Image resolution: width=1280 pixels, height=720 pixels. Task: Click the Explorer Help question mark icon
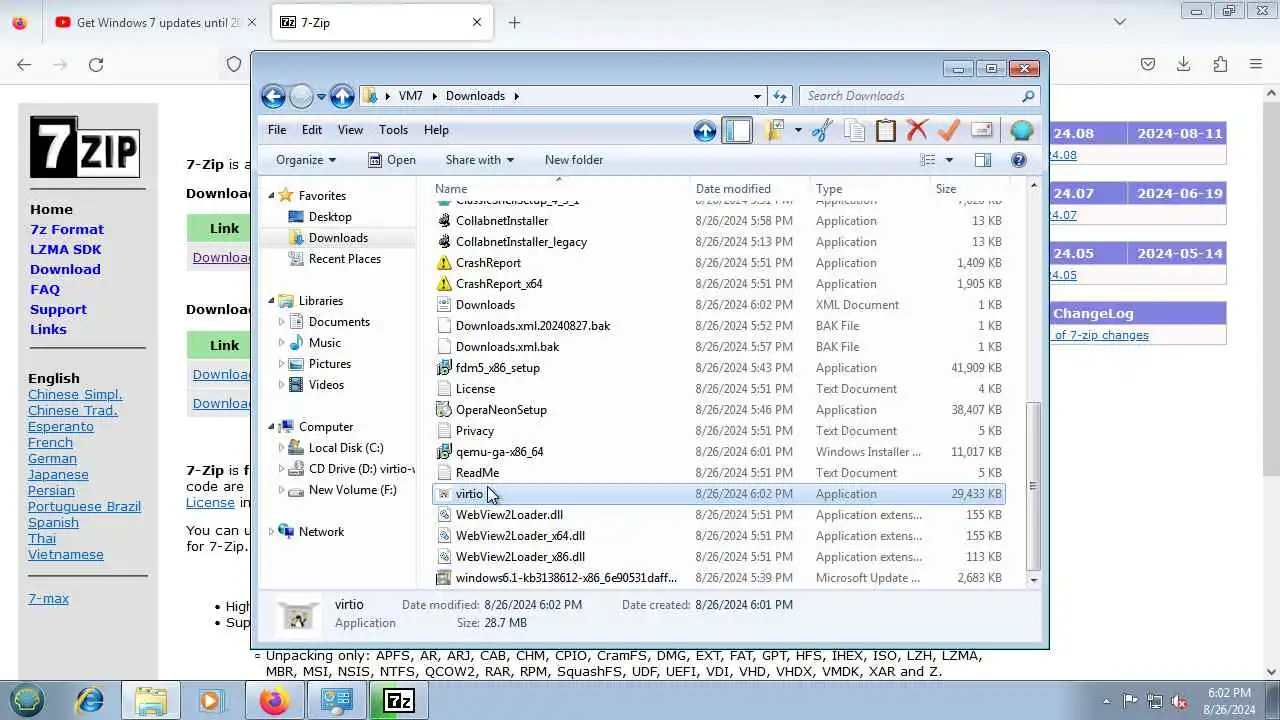click(1019, 160)
